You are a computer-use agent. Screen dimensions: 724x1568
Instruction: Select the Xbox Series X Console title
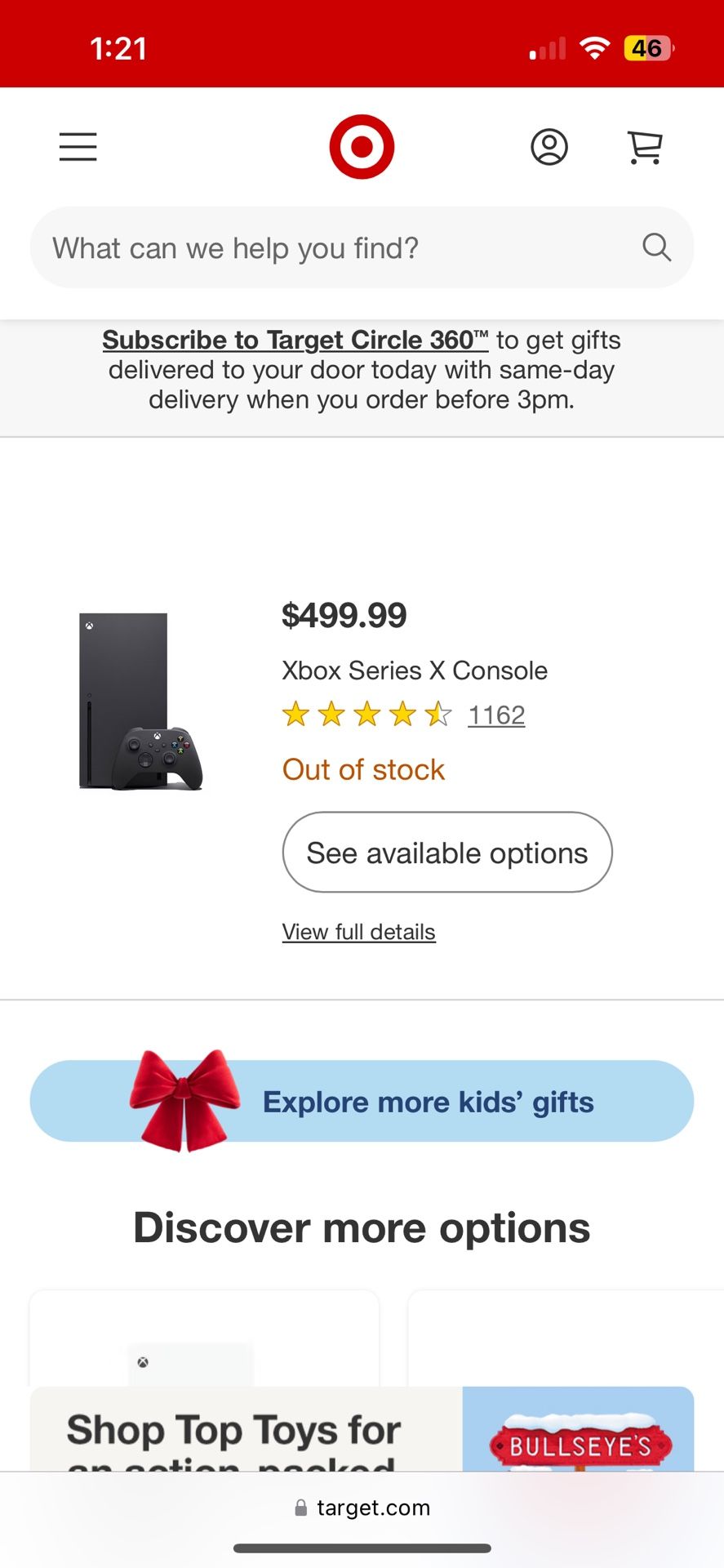click(415, 670)
